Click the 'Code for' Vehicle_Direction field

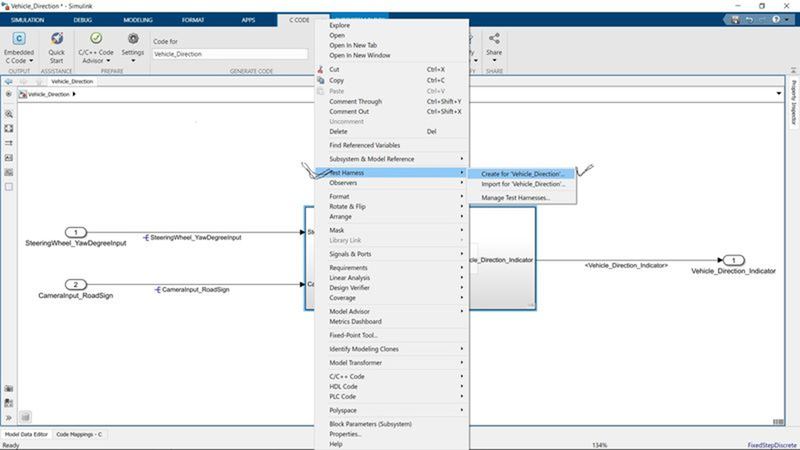click(230, 54)
